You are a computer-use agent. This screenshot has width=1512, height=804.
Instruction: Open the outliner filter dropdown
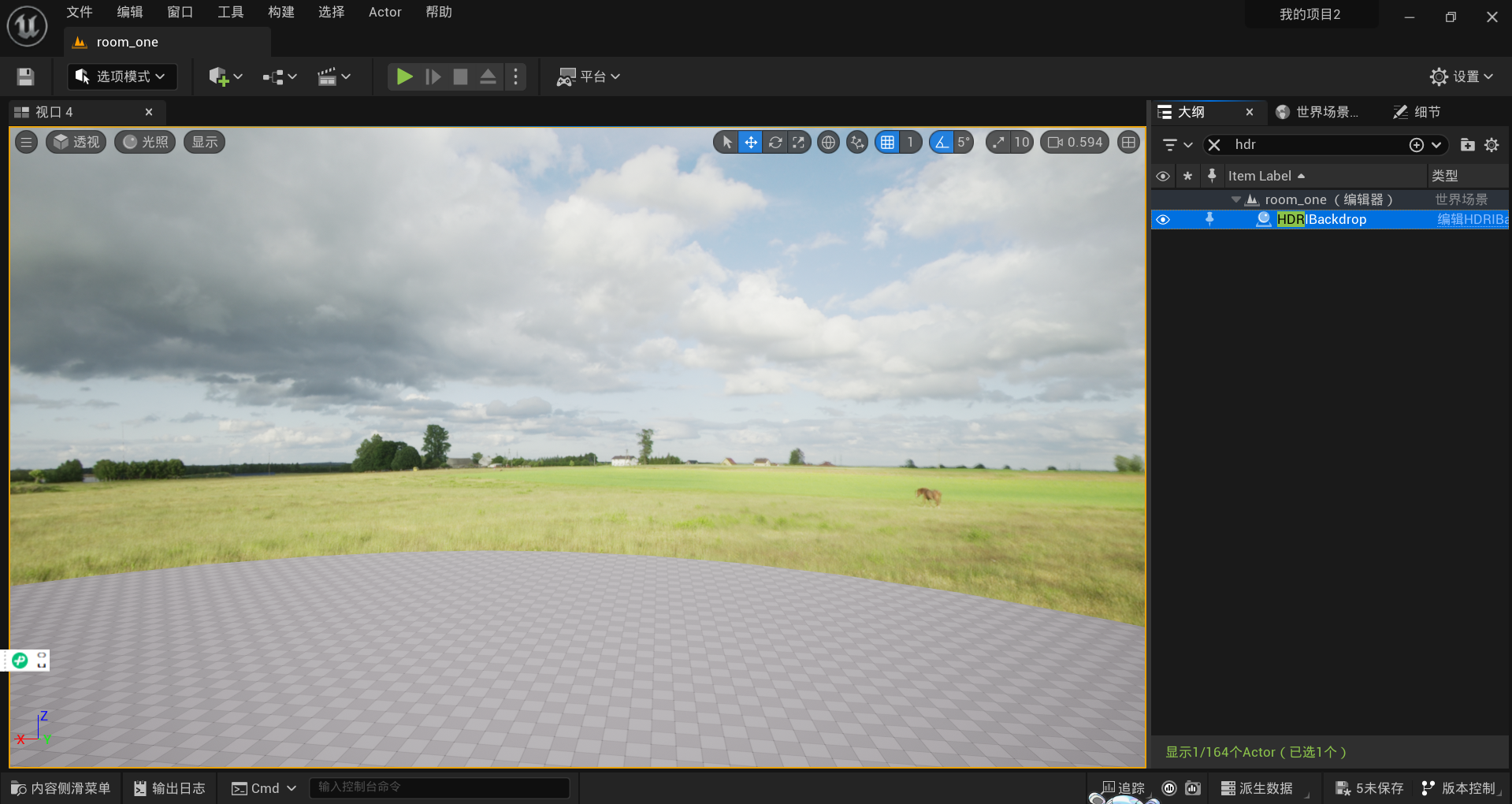pos(1178,144)
